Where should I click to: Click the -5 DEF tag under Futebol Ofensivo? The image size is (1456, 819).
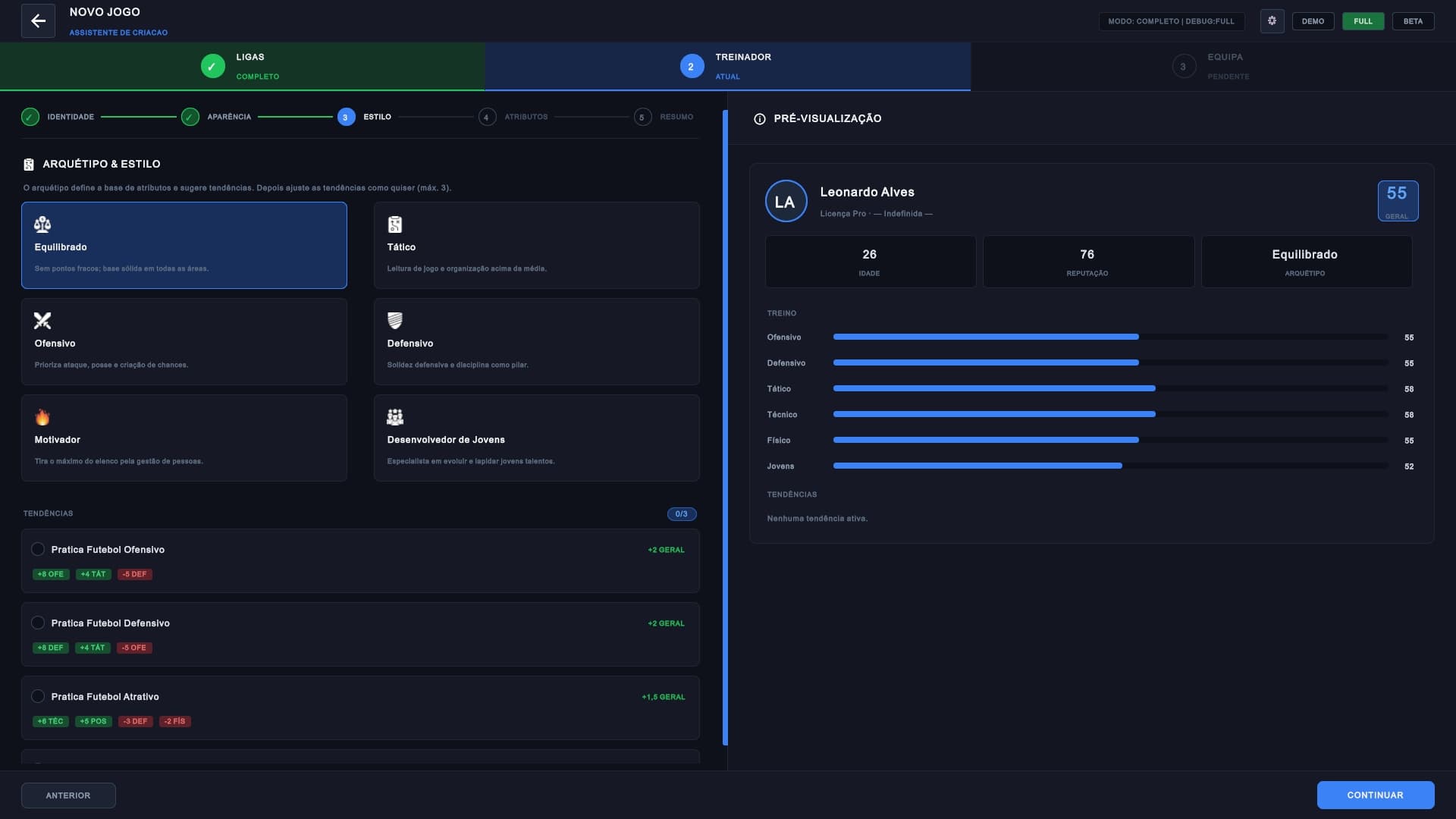(x=134, y=574)
